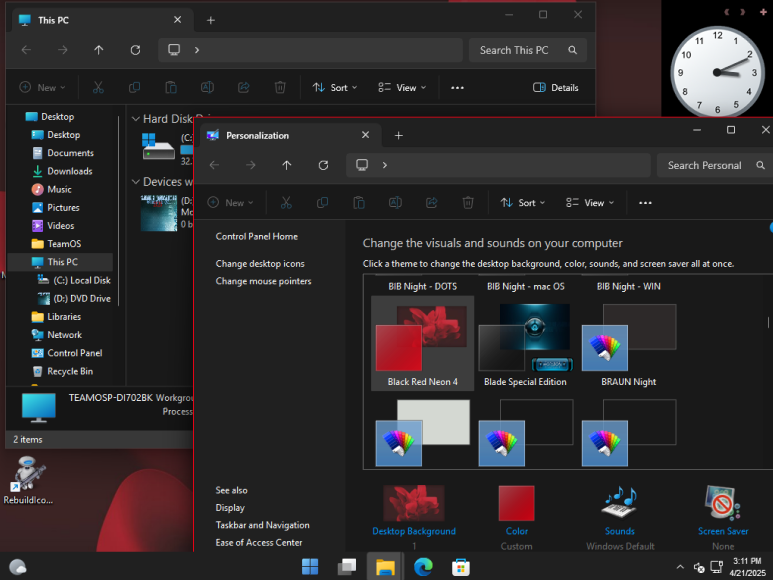Screen dimensions: 773x580
Task: Click Delete trash icon in This PC toolbar
Action: pyautogui.click(x=280, y=87)
